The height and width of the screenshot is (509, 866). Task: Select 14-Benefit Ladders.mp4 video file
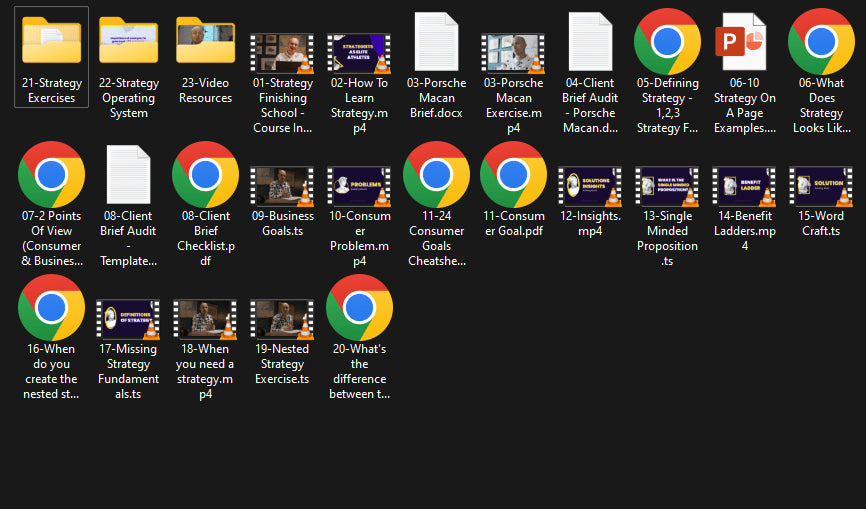744,187
